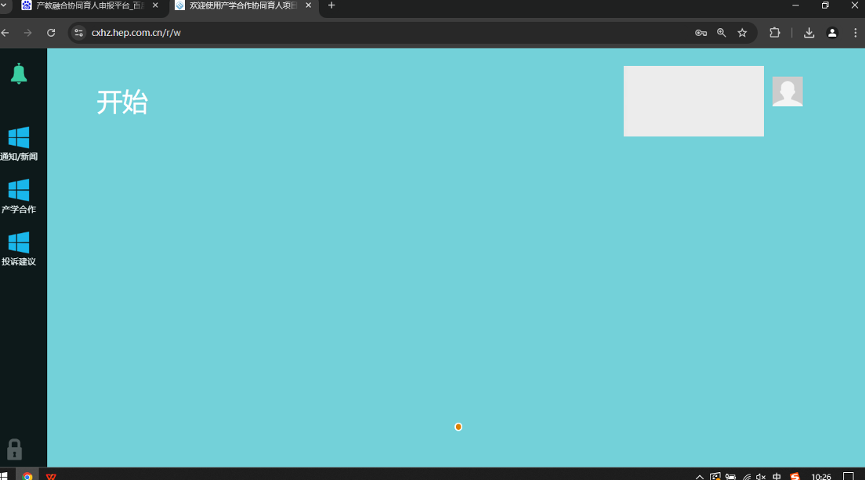Image resolution: width=866 pixels, height=481 pixels.
Task: Click the password key icon in address bar
Action: click(x=701, y=33)
